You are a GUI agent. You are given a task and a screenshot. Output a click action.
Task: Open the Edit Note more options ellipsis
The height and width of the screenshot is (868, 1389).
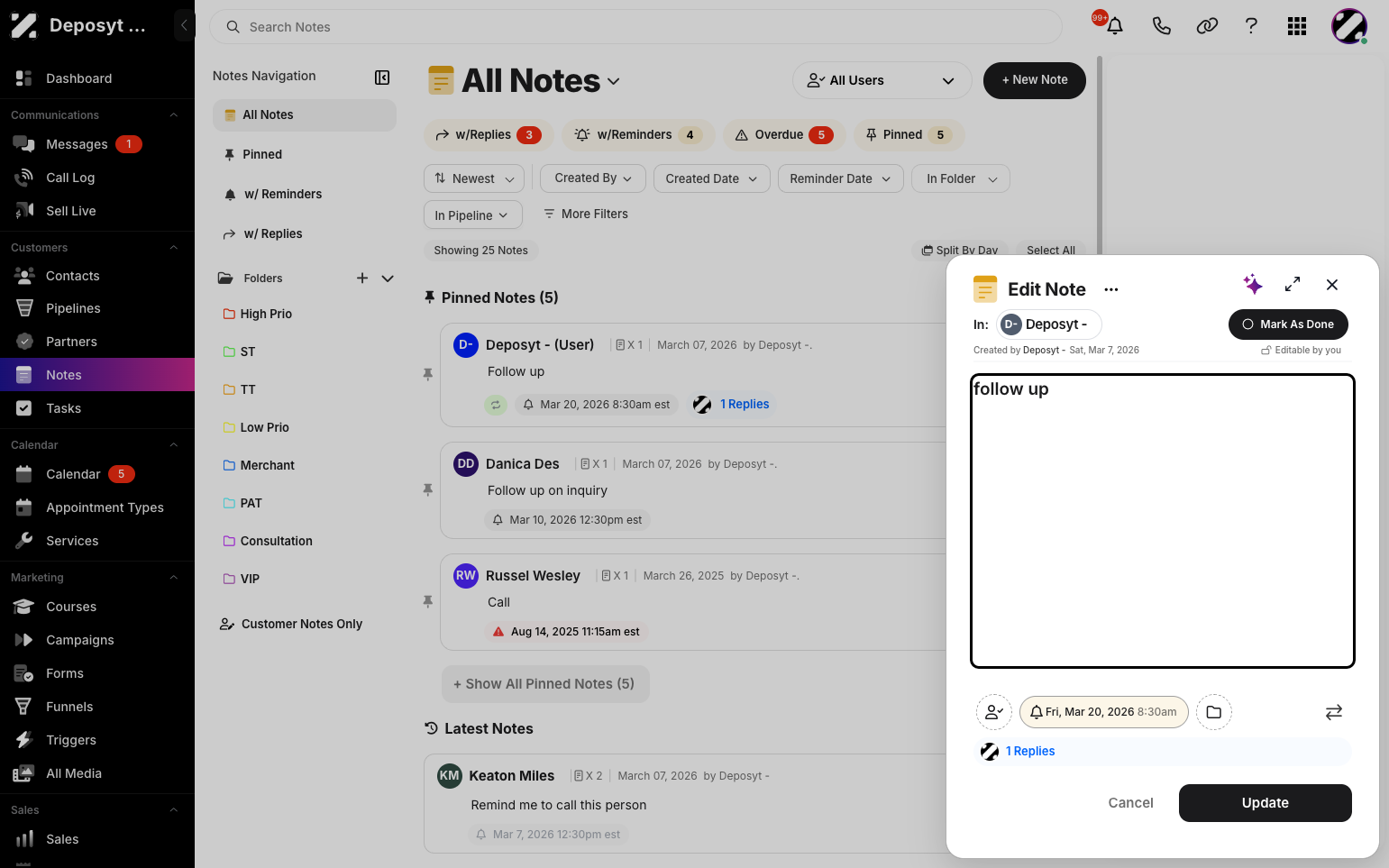point(1111,289)
